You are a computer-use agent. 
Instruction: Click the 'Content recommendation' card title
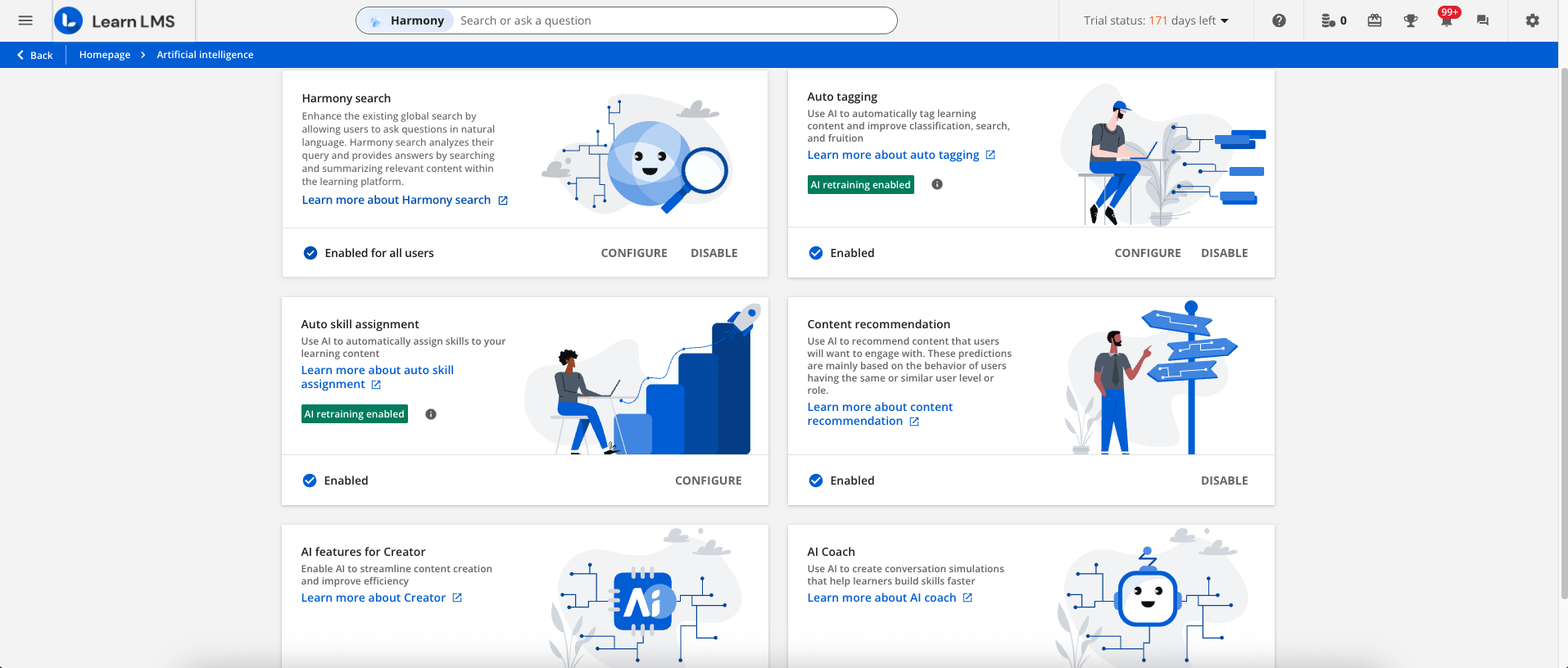tap(879, 324)
